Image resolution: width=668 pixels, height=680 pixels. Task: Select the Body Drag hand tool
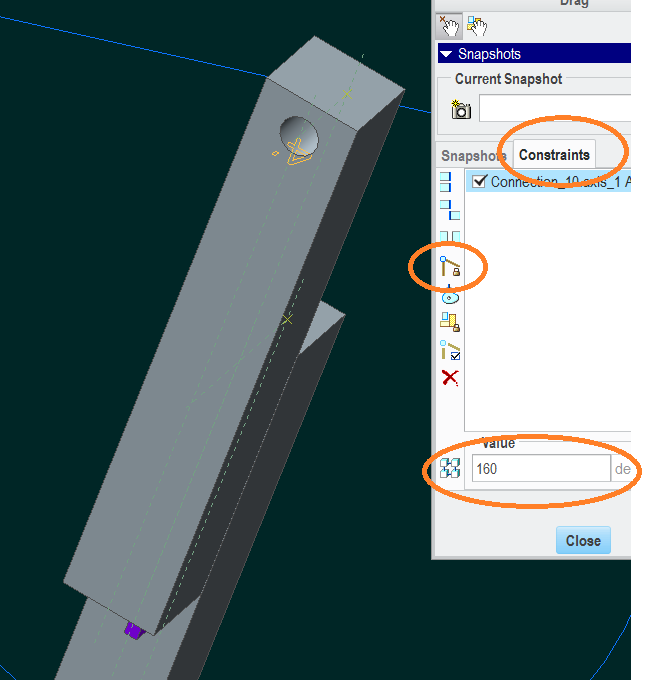pyautogui.click(x=477, y=26)
